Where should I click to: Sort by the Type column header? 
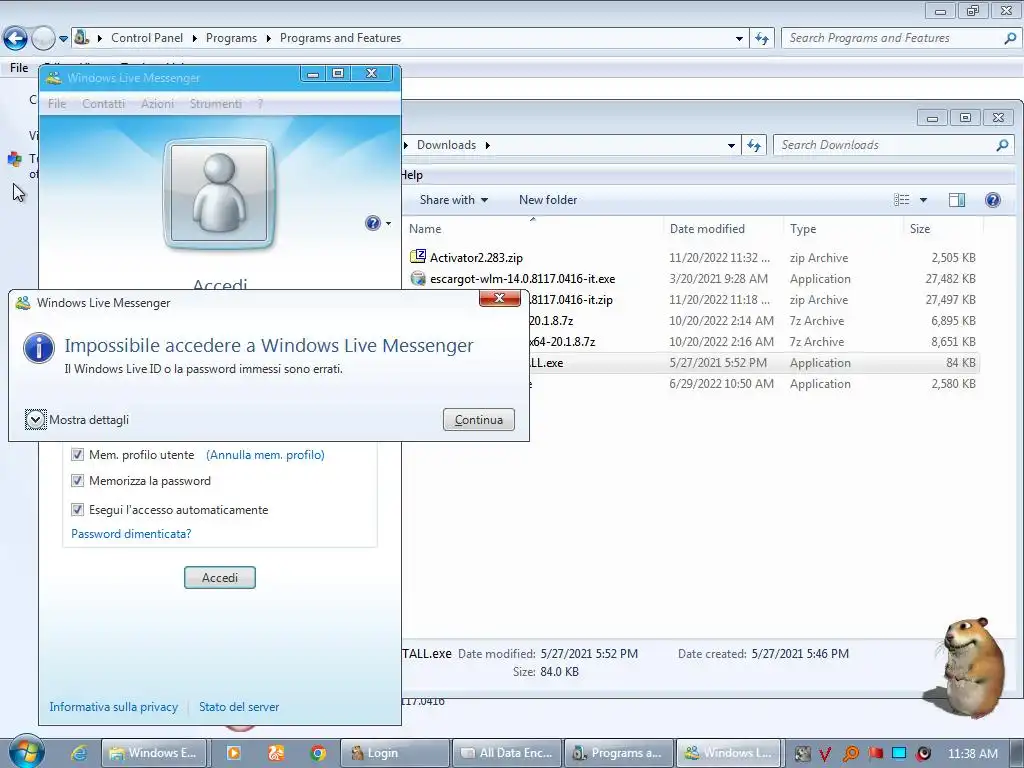(x=843, y=229)
